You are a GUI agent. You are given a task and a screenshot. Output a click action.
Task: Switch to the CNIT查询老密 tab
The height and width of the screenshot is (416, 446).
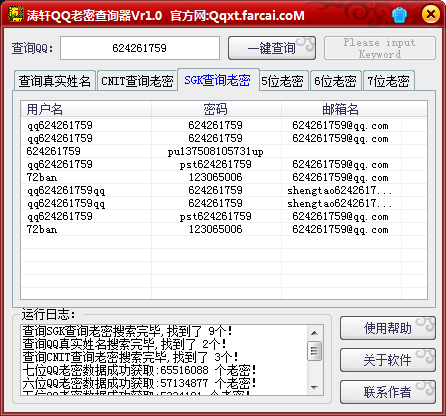(137, 81)
